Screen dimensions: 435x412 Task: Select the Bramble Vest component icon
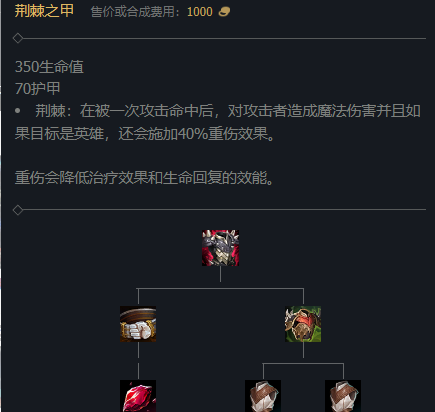point(303,324)
